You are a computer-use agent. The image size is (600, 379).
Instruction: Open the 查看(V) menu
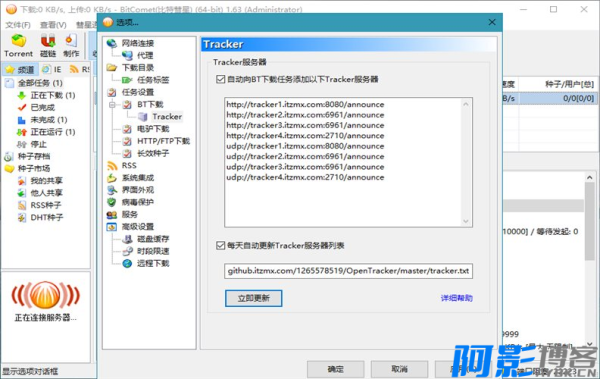click(53, 25)
